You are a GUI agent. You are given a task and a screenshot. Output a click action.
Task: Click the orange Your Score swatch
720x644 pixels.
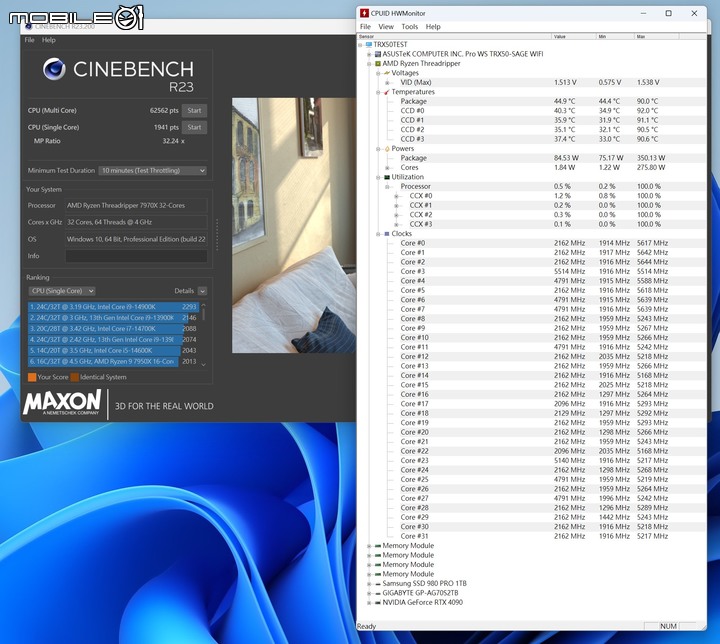pos(32,377)
